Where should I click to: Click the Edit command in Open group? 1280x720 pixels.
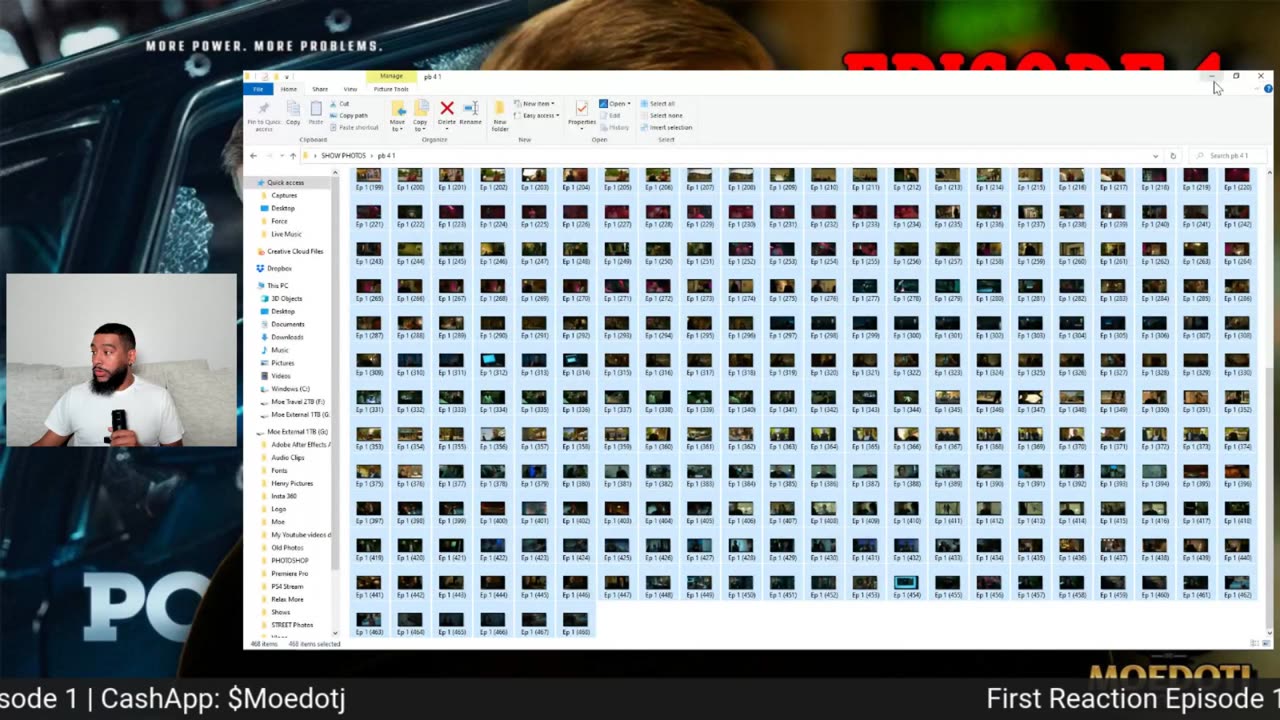click(611, 115)
